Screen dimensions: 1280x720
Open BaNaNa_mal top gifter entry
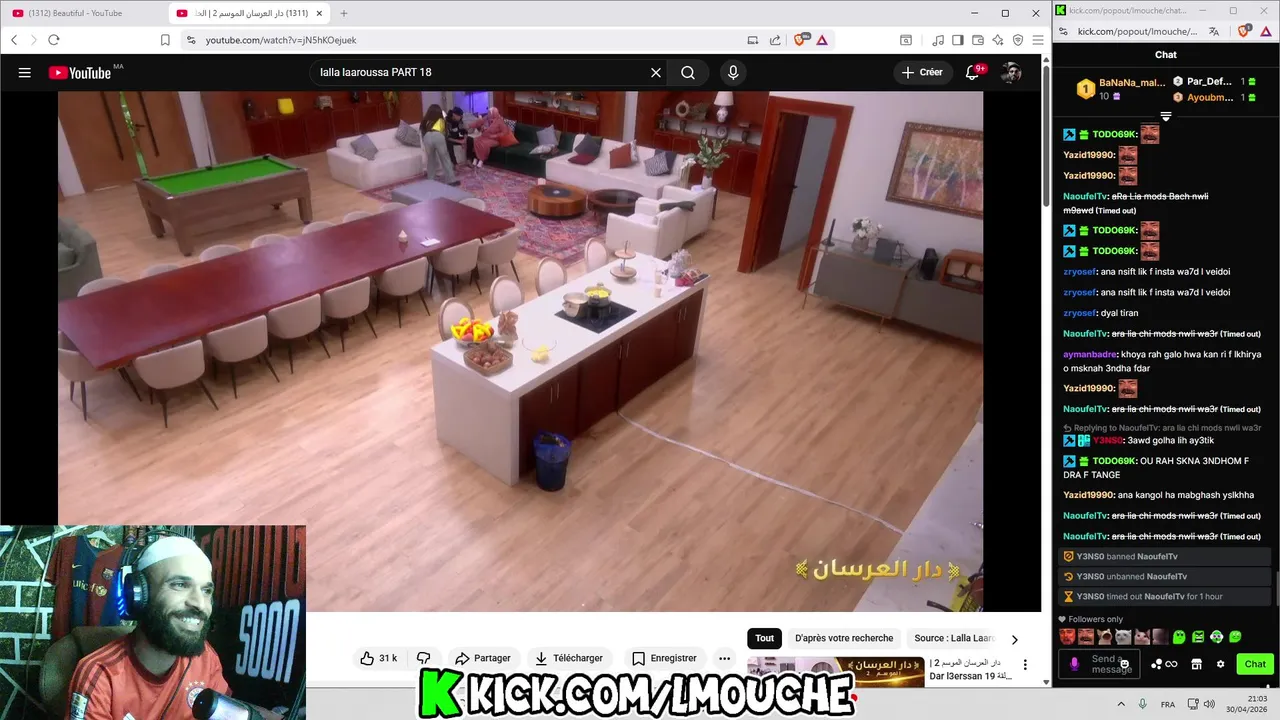coord(1120,89)
